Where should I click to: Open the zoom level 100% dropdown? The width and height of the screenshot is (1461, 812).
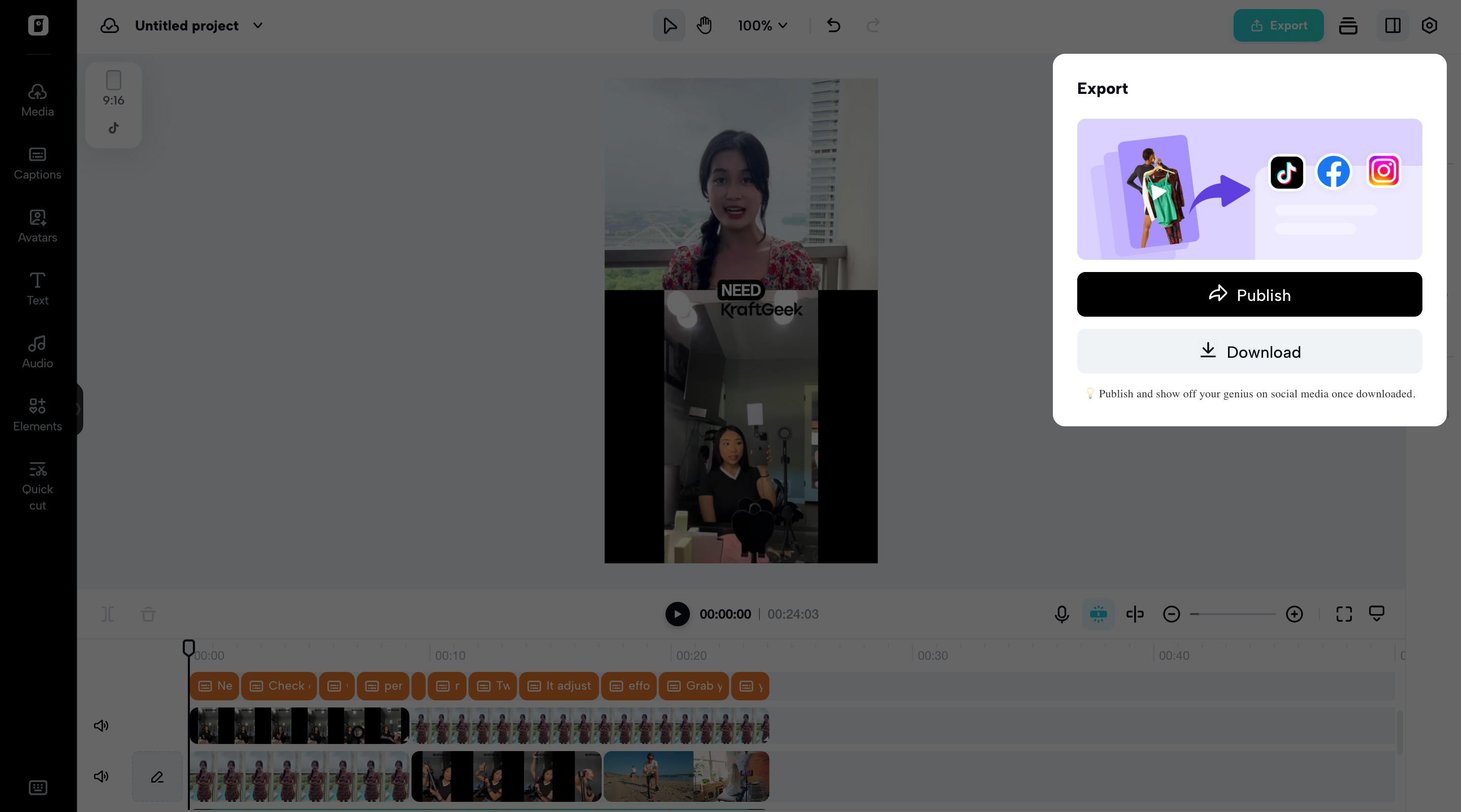[761, 25]
